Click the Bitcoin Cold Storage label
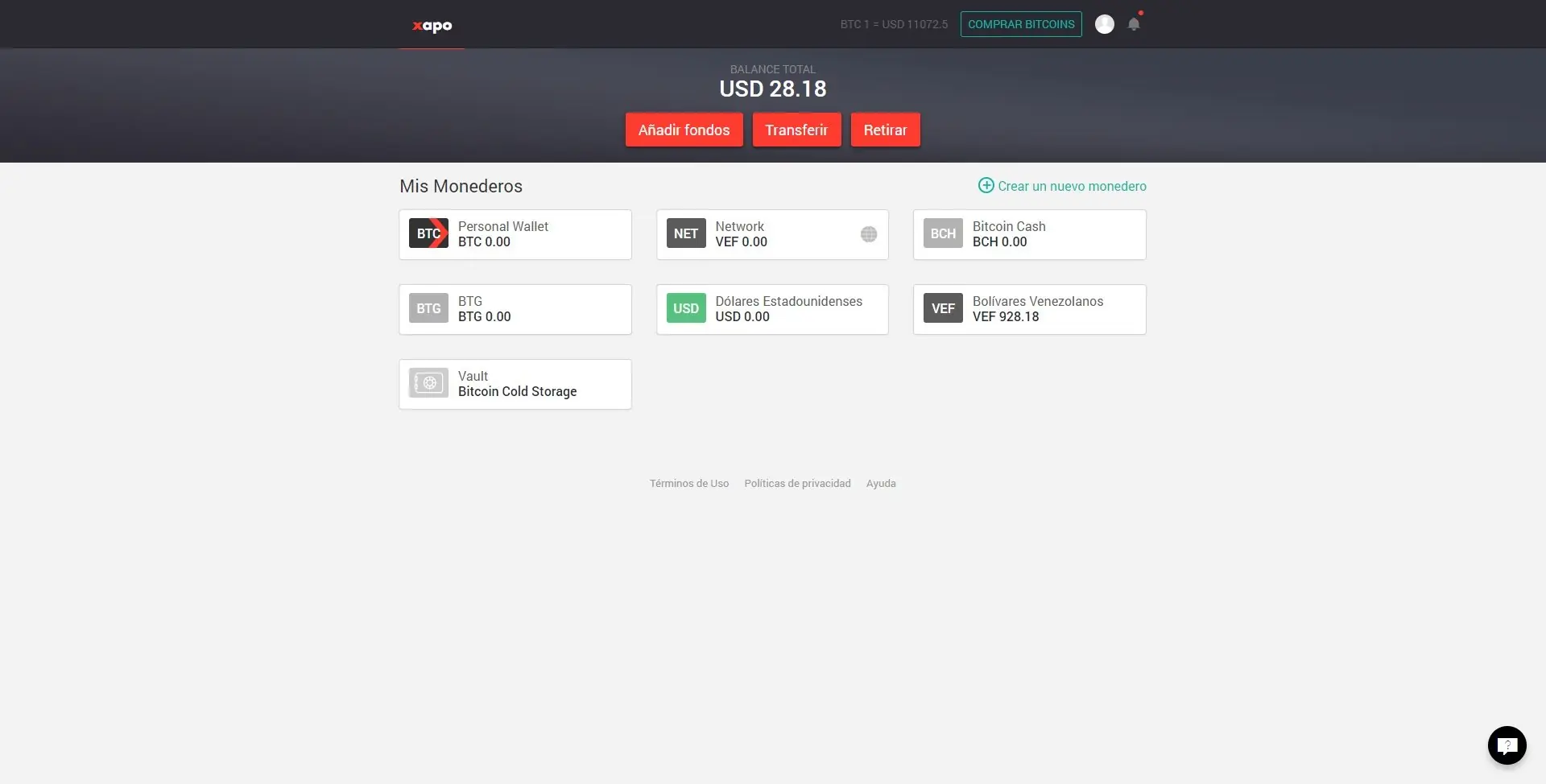Image resolution: width=1546 pixels, height=784 pixels. pyautogui.click(x=518, y=391)
